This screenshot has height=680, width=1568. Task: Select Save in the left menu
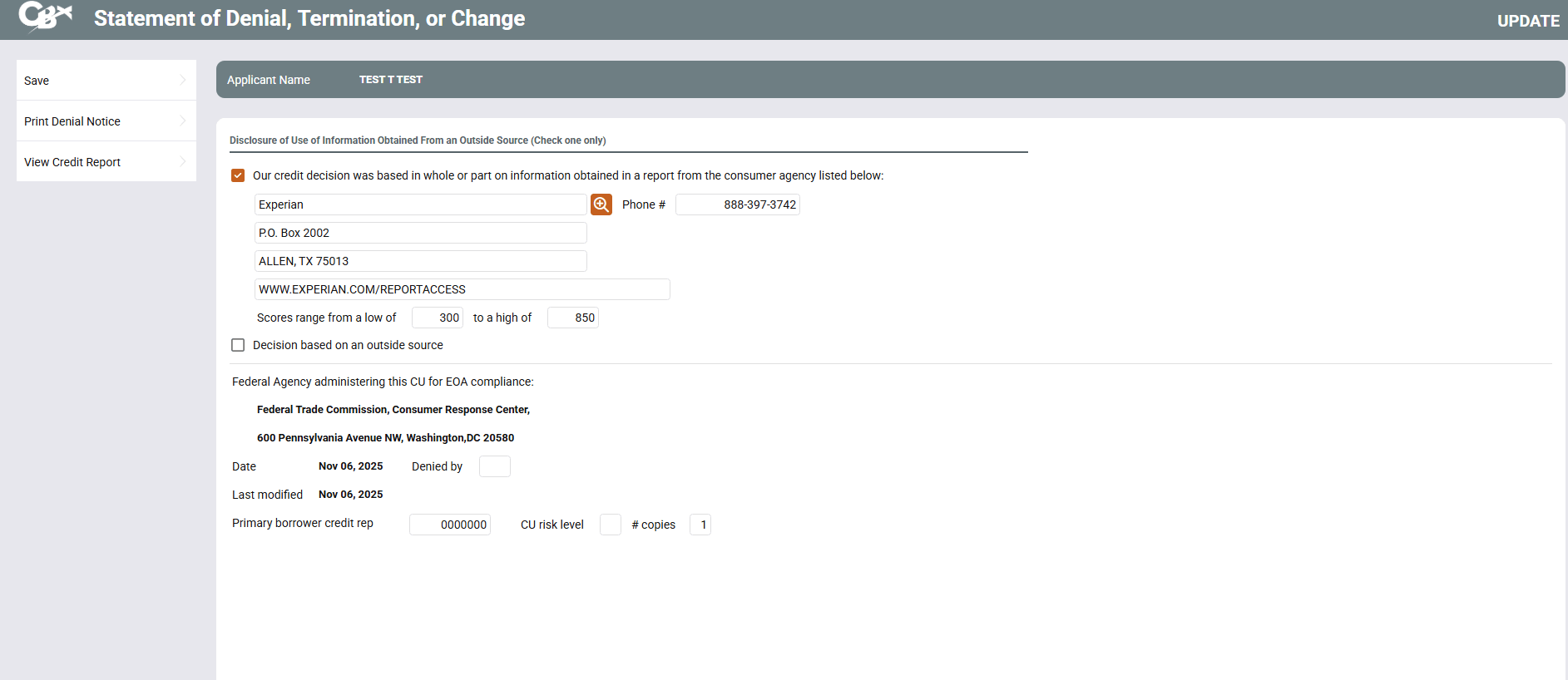(x=37, y=81)
